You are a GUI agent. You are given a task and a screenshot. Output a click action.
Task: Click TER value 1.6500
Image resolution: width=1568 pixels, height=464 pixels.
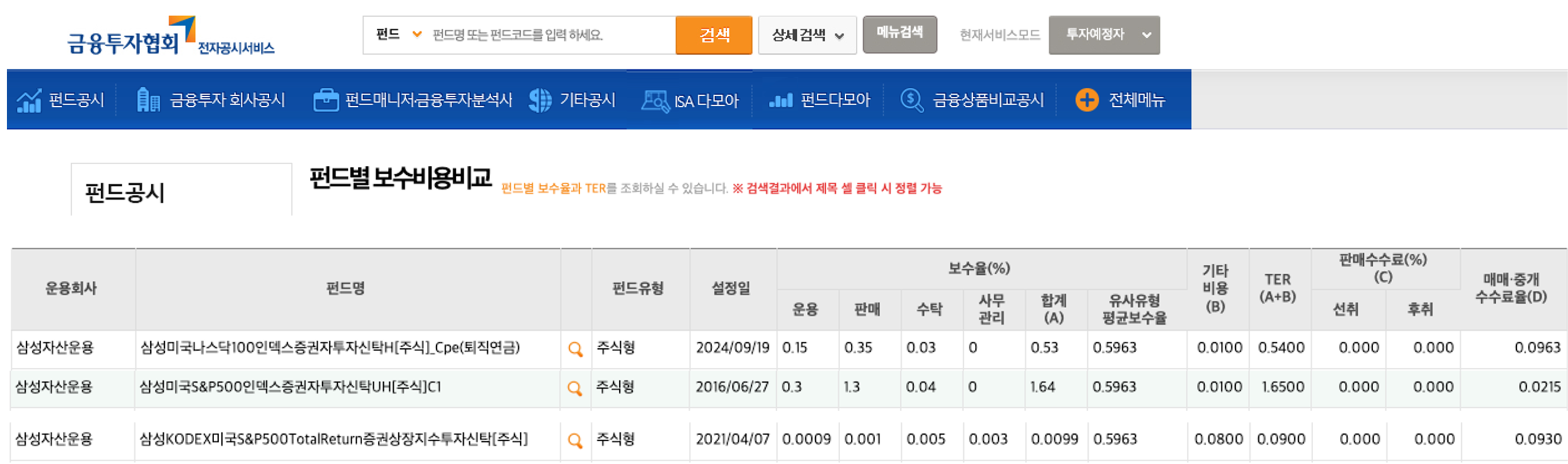tap(1283, 387)
